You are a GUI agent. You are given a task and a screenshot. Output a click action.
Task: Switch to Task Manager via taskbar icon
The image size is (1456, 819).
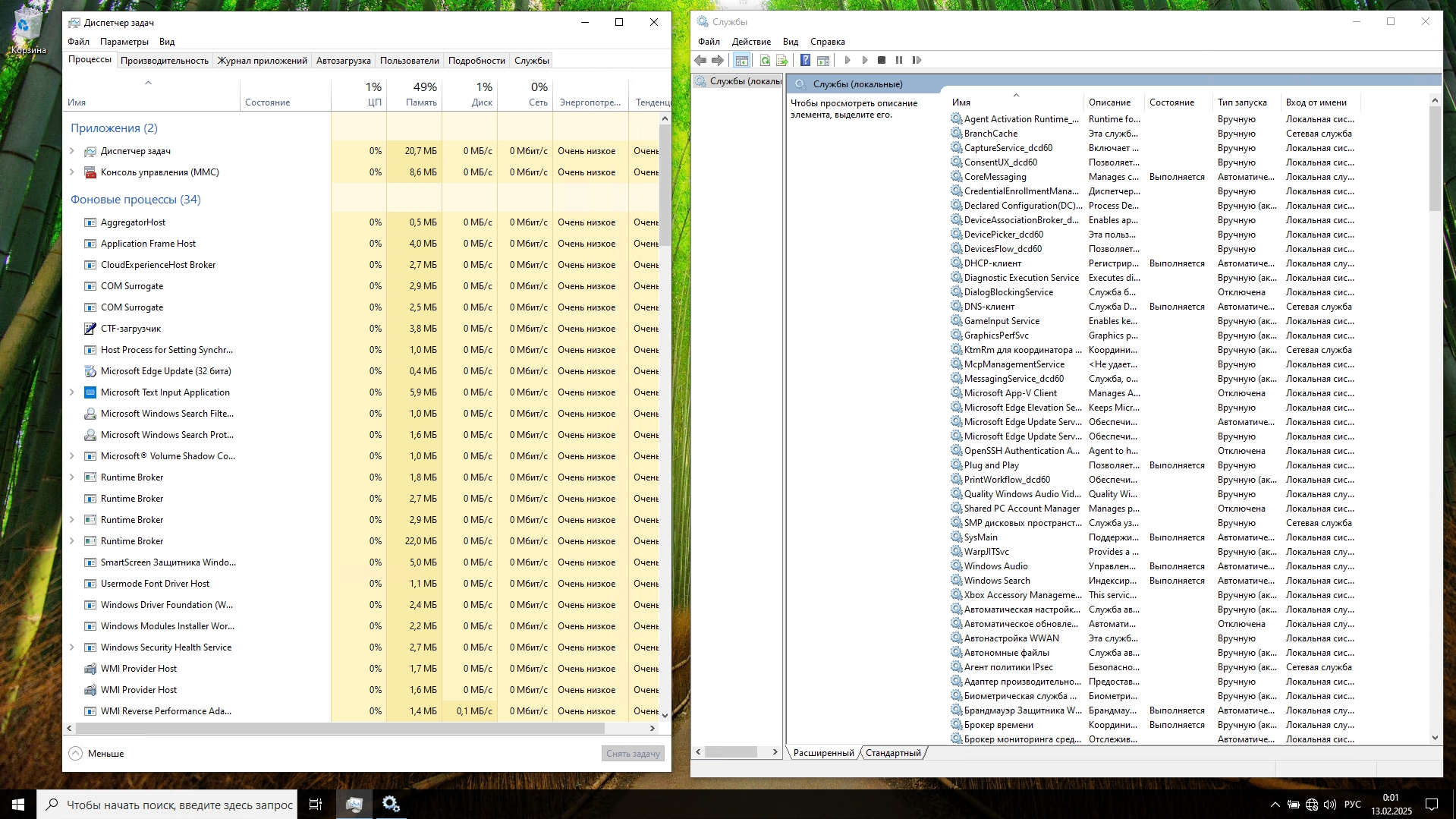(354, 804)
